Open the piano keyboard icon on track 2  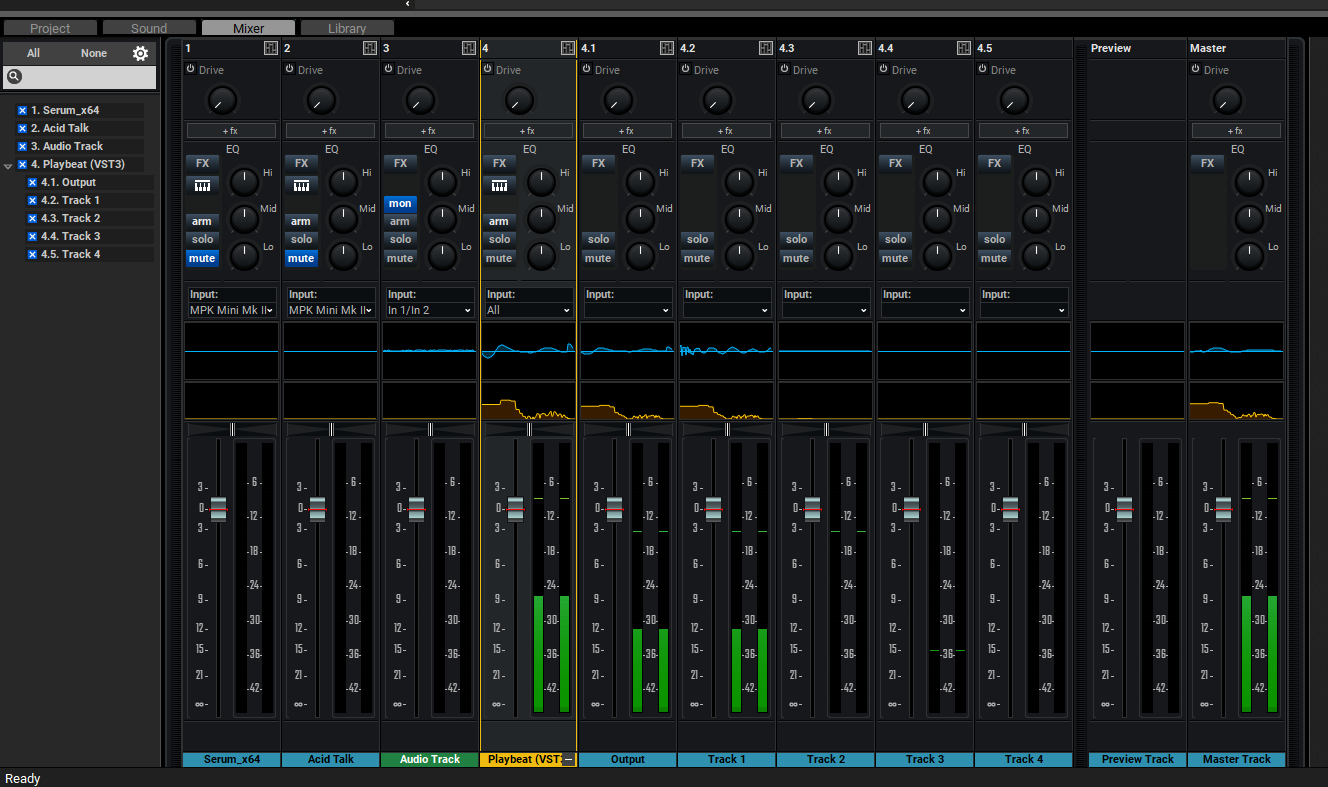tap(301, 185)
